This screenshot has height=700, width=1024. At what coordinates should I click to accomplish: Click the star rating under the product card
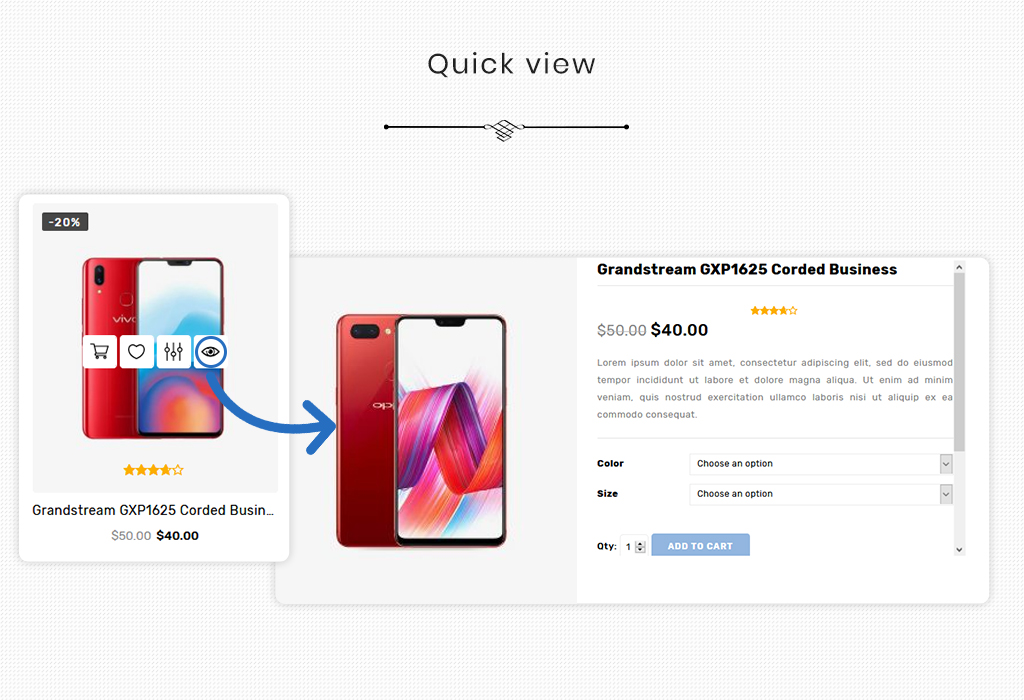(153, 469)
